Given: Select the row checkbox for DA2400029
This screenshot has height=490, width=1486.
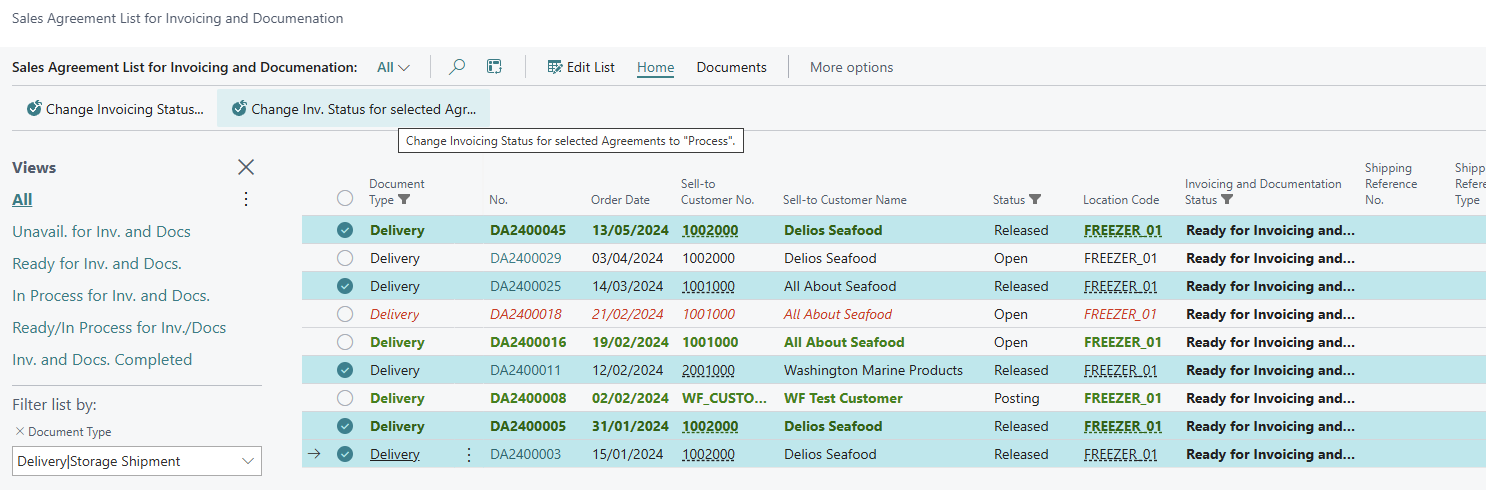Looking at the screenshot, I should pyautogui.click(x=345, y=258).
